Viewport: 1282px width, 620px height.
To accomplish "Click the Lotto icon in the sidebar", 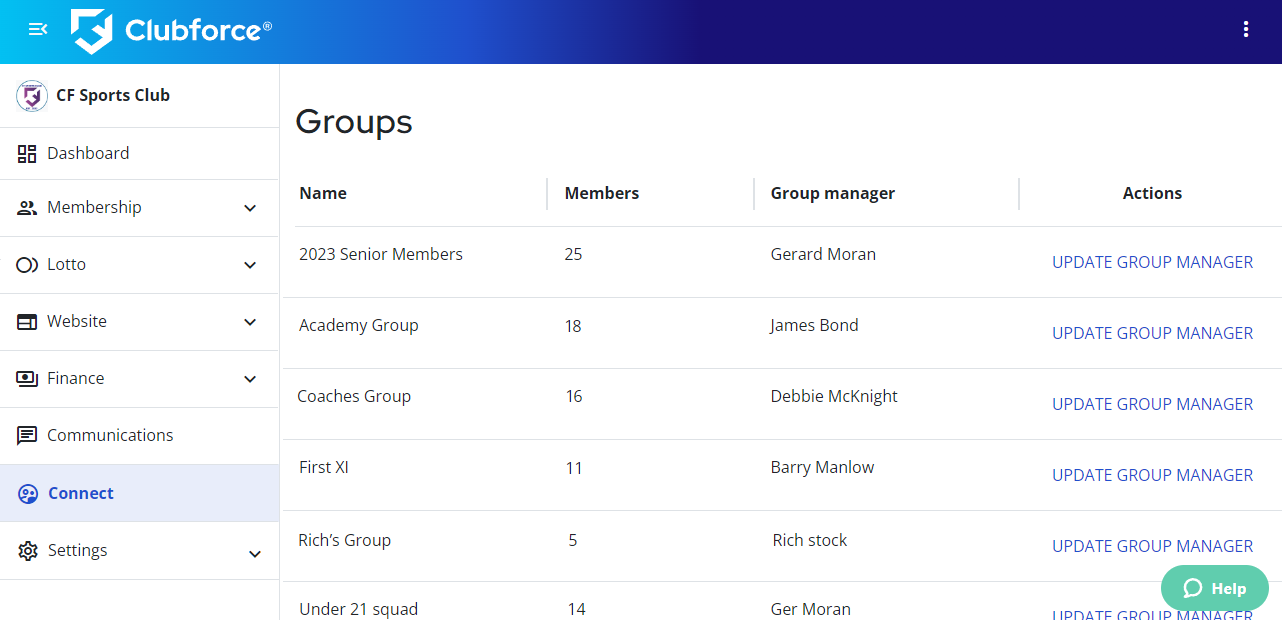I will point(27,265).
